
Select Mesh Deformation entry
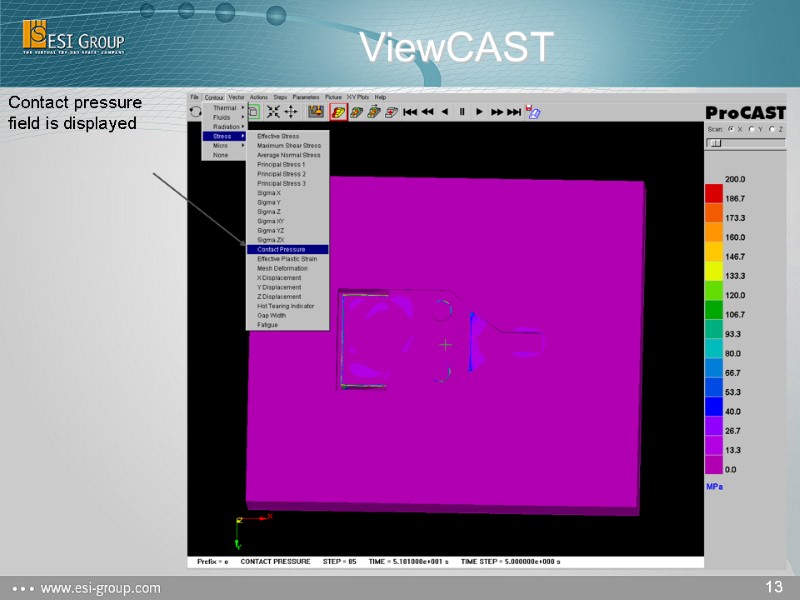point(288,268)
